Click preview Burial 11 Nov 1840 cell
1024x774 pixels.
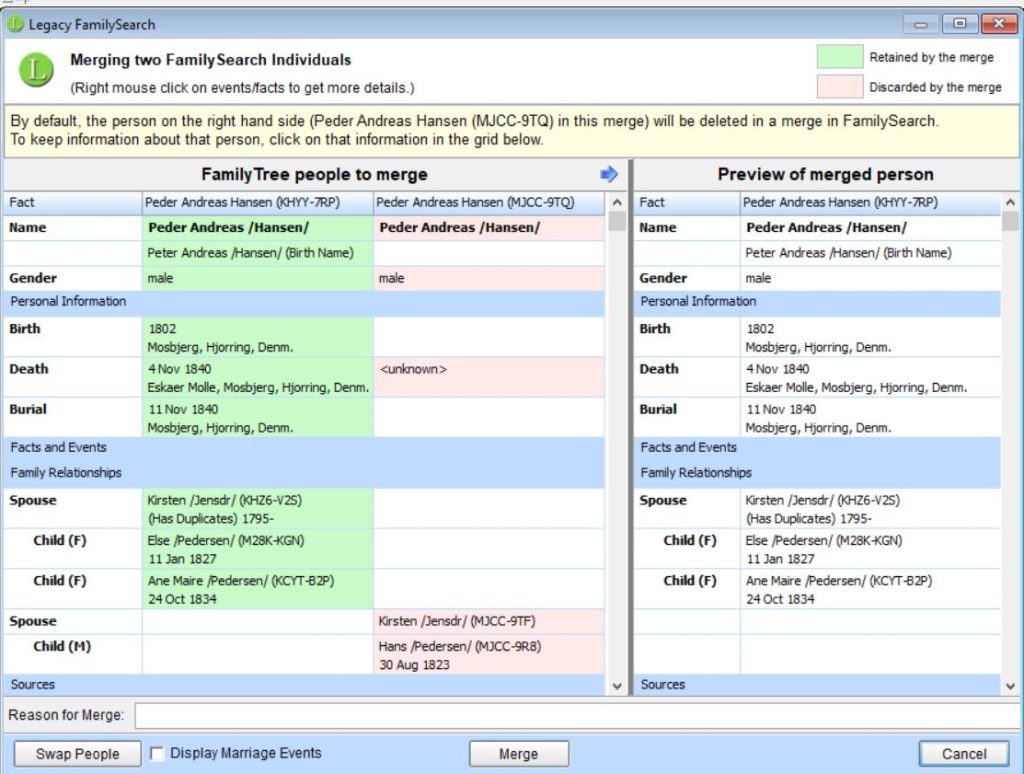(x=871, y=418)
